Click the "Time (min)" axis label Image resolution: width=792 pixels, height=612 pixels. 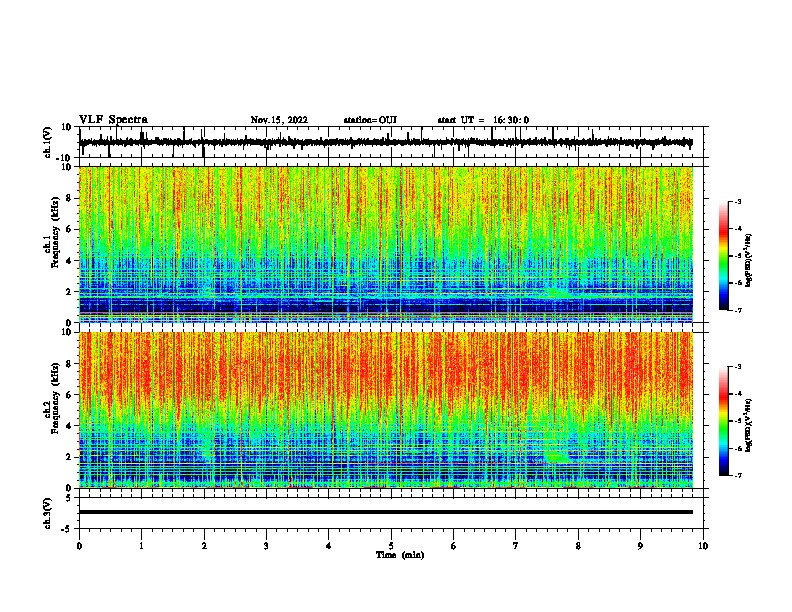[x=400, y=555]
